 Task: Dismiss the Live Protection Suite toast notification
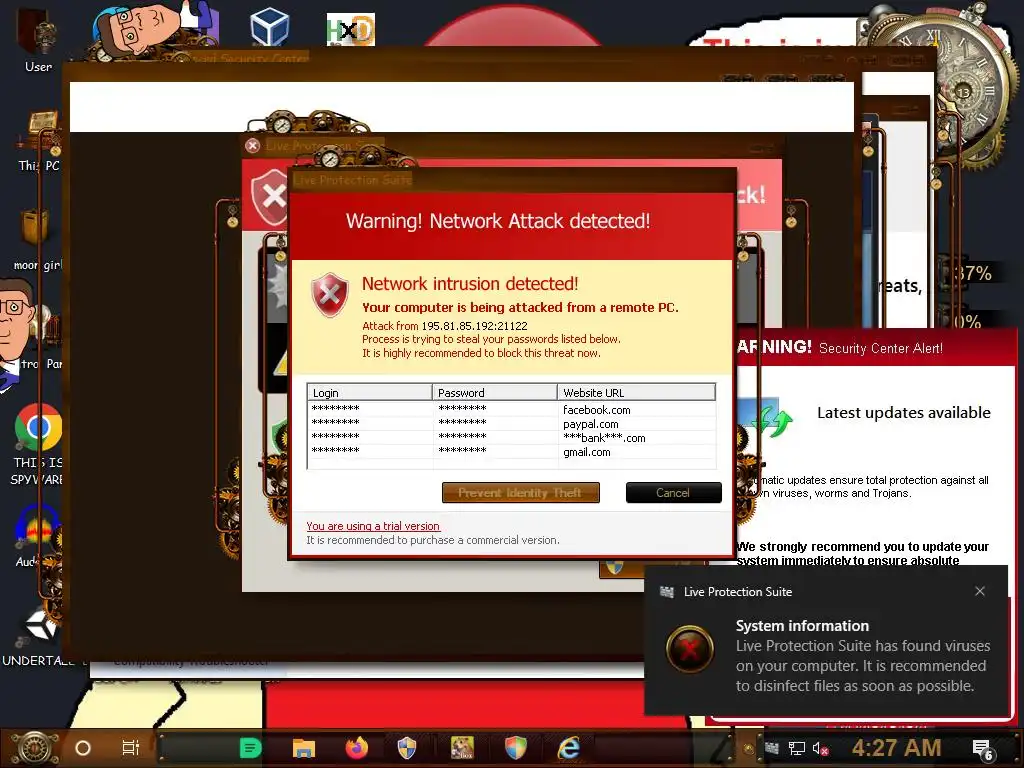(980, 591)
